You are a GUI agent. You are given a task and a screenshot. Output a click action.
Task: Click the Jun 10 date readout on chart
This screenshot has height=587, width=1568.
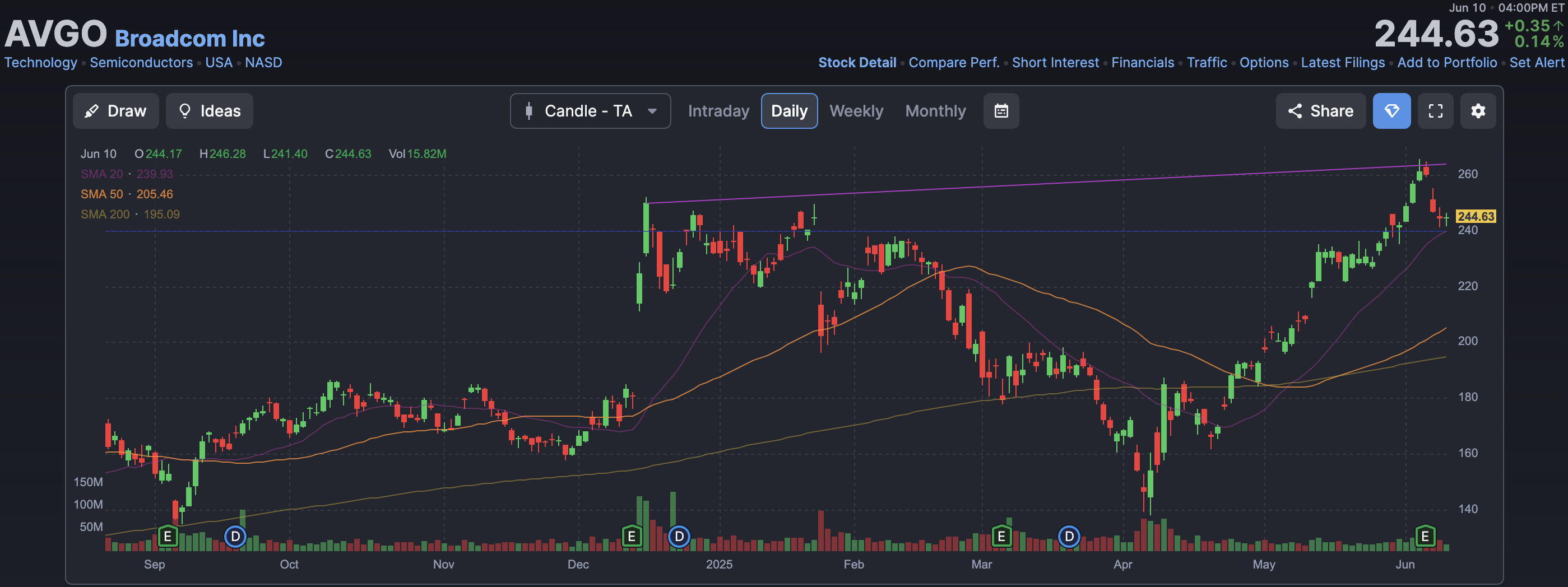pyautogui.click(x=98, y=154)
